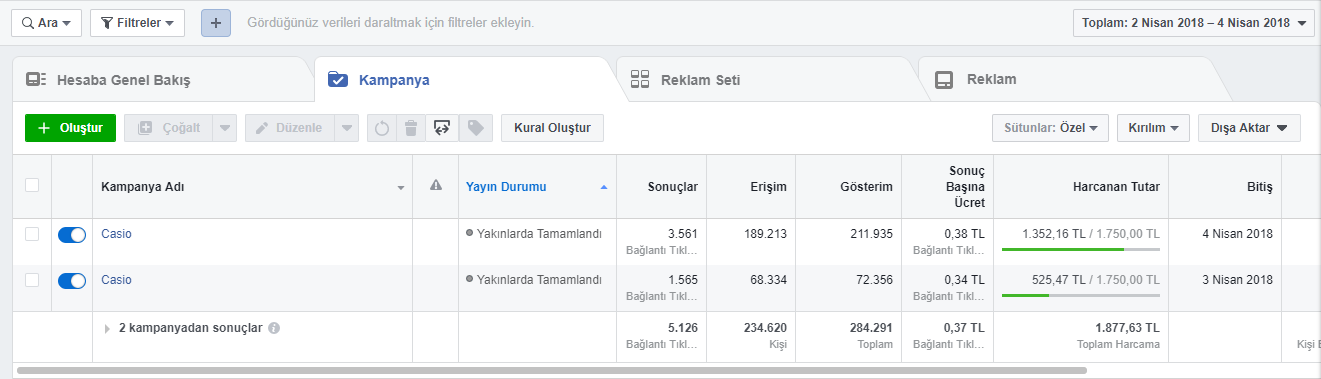
Task: Expand the '2 kampanyadan sonuçlar' row triangle
Action: [107, 328]
